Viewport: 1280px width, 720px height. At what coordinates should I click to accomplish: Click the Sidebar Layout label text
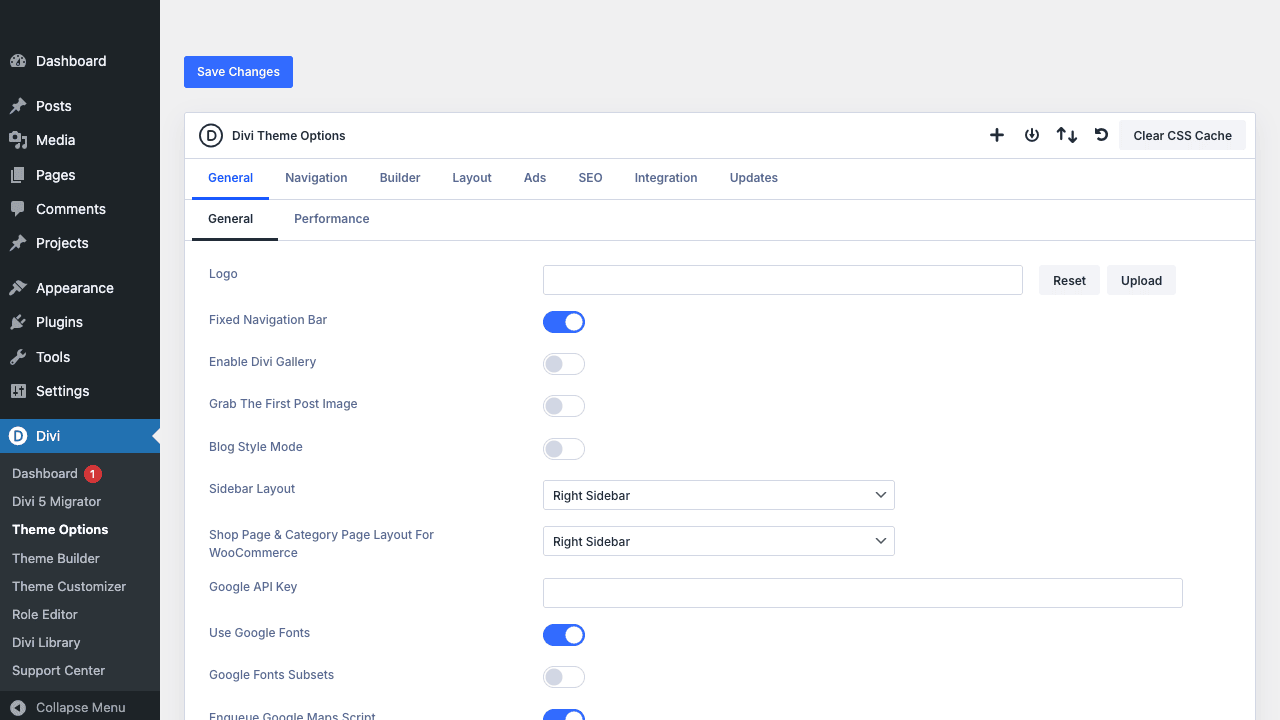click(x=252, y=489)
